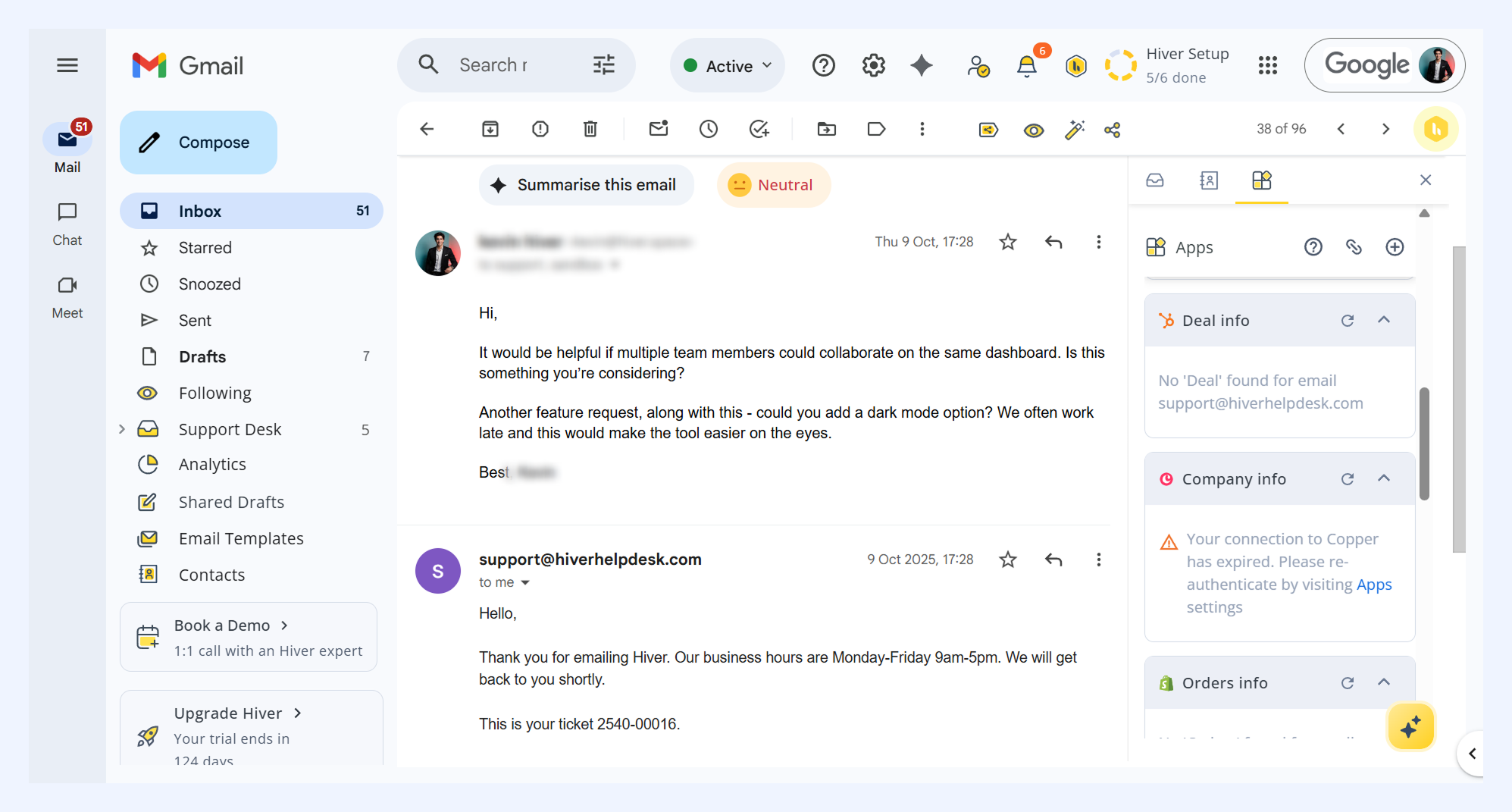Collapse the Company info section
Image resolution: width=1512 pixels, height=812 pixels.
click(1384, 478)
